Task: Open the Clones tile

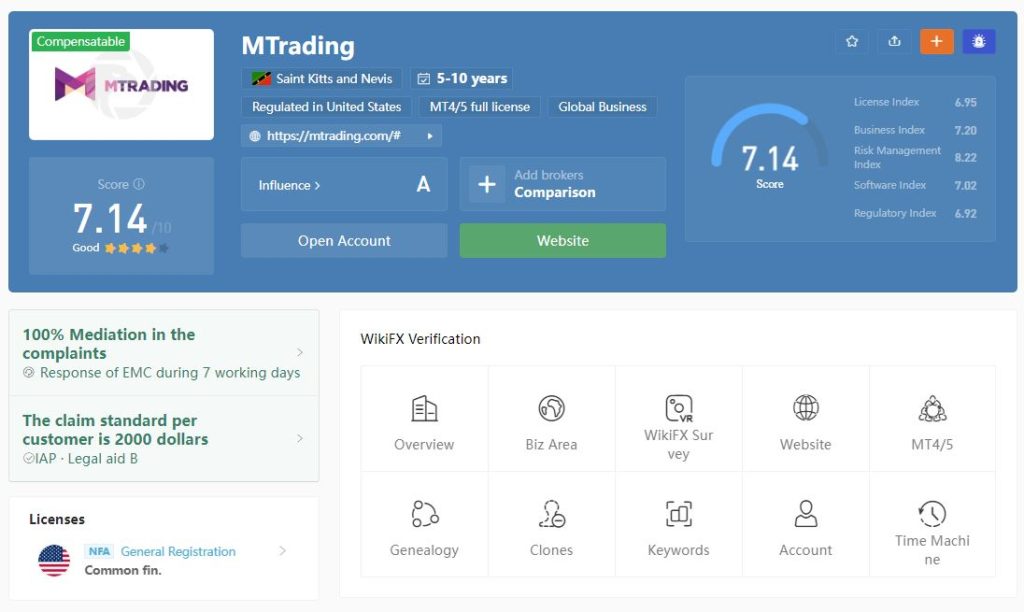Action: pyautogui.click(x=551, y=524)
